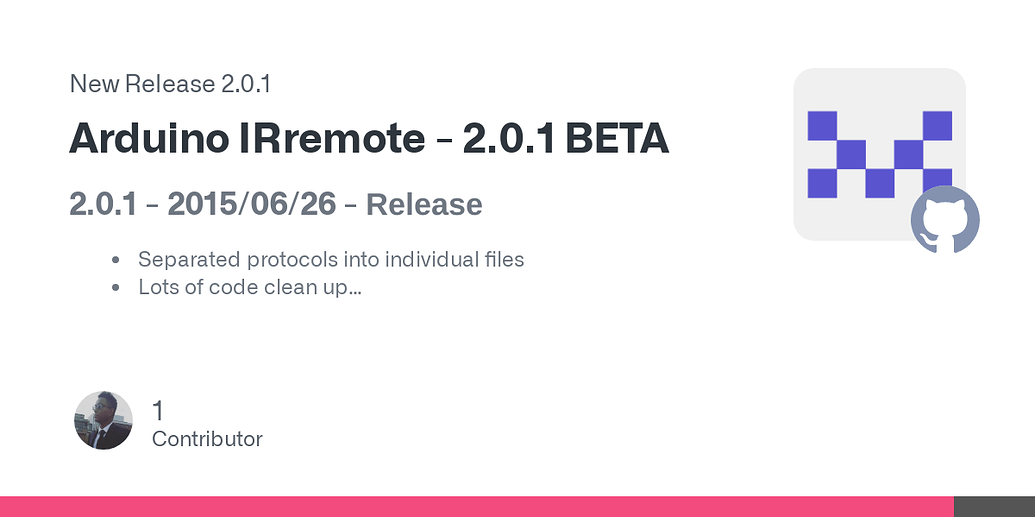The width and height of the screenshot is (1035, 517).
Task: Click the truncation ellipsis after "clean up"
Action: [355, 288]
